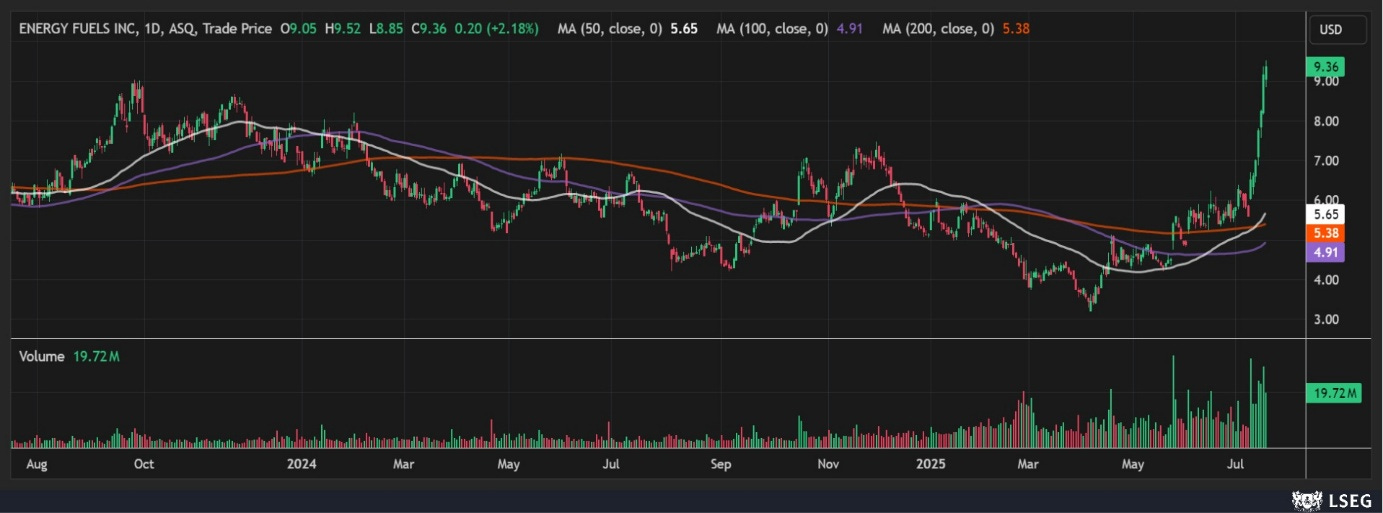This screenshot has height=513, width=1383.
Task: Click the orange 5.38 MA value tag
Action: pos(1327,233)
